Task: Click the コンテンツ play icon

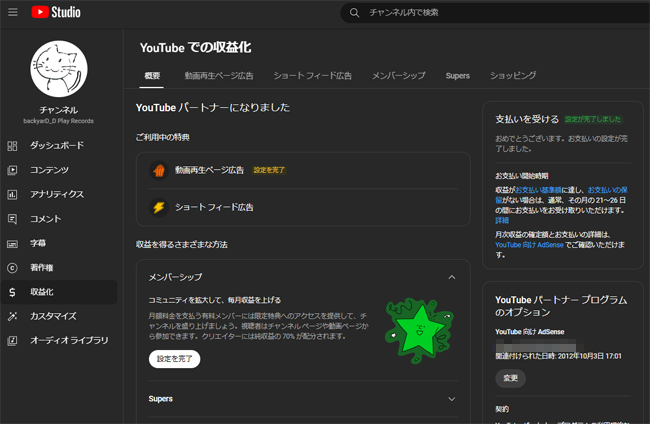Action: (x=12, y=170)
